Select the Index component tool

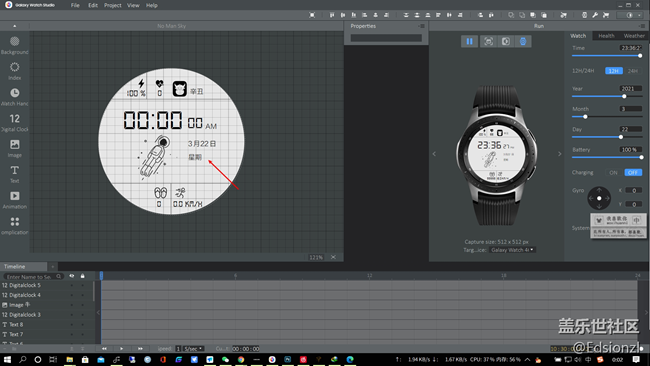click(15, 71)
